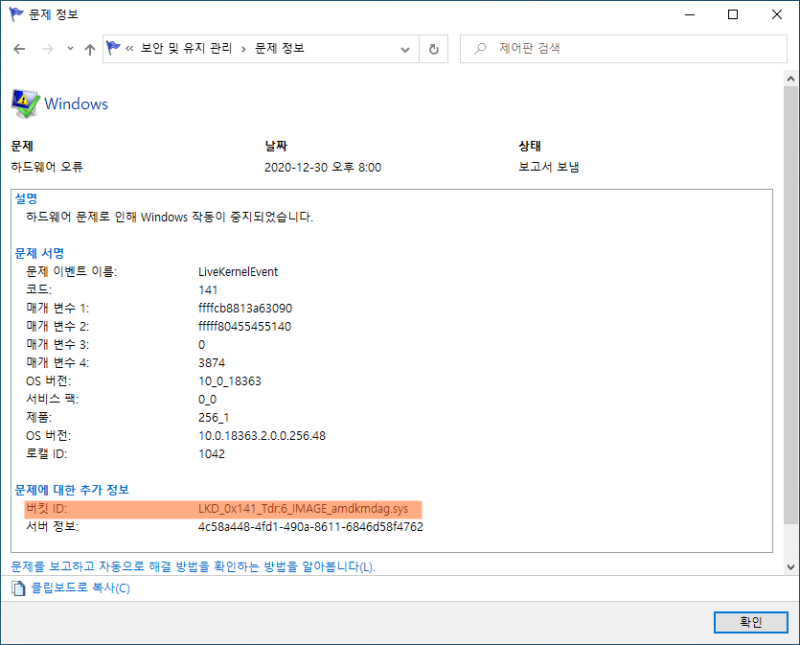Click the window icon on the title bar

(x=16, y=14)
